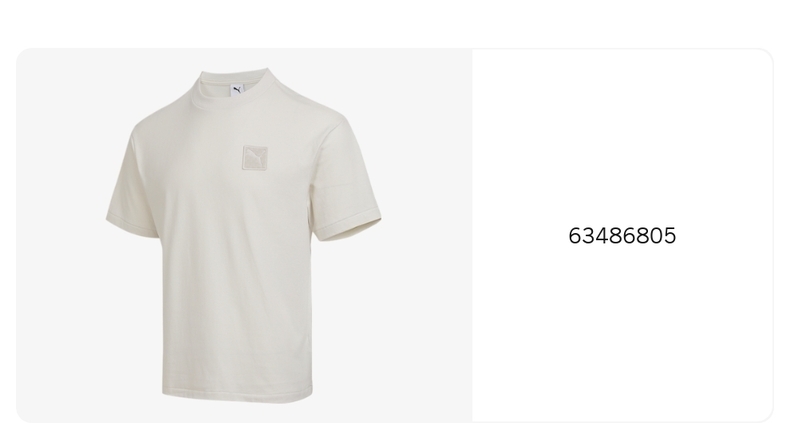The height and width of the screenshot is (423, 790).
Task: Click the blank header area above the card
Action: click(x=395, y=23)
